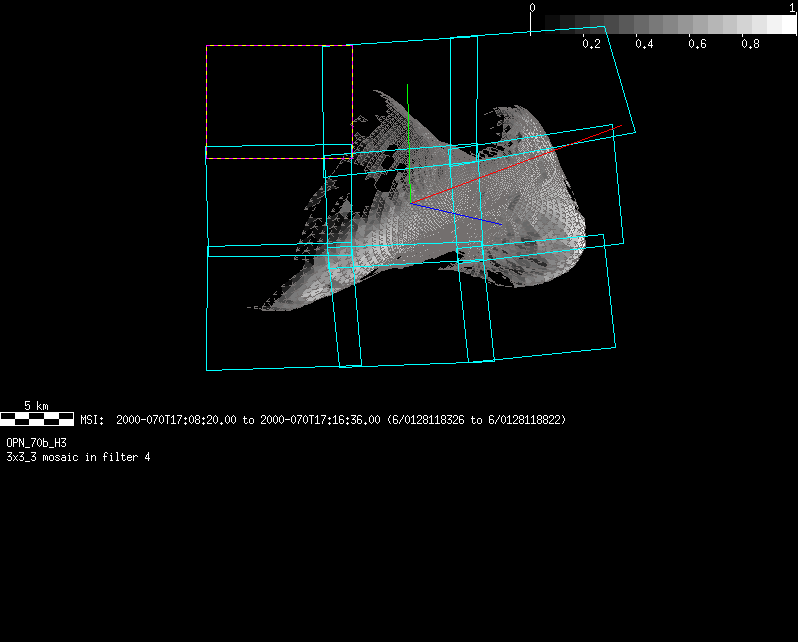Click the MSI end timestamp 2000-070T17:16:36.00
798x642 pixels.
pos(320,420)
